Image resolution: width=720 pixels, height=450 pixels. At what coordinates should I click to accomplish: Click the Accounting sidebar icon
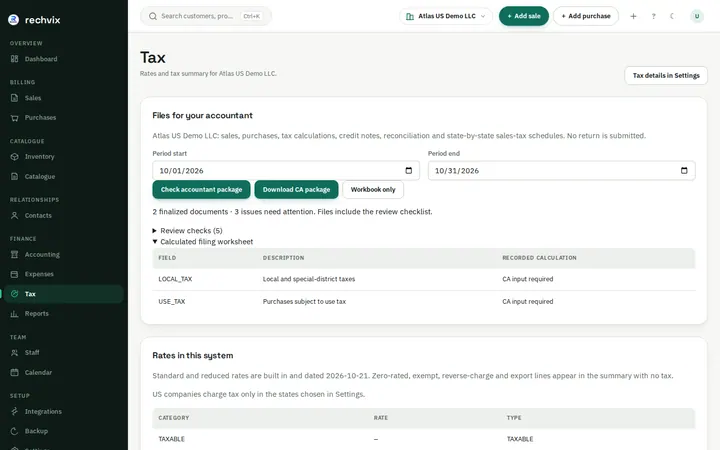point(15,254)
